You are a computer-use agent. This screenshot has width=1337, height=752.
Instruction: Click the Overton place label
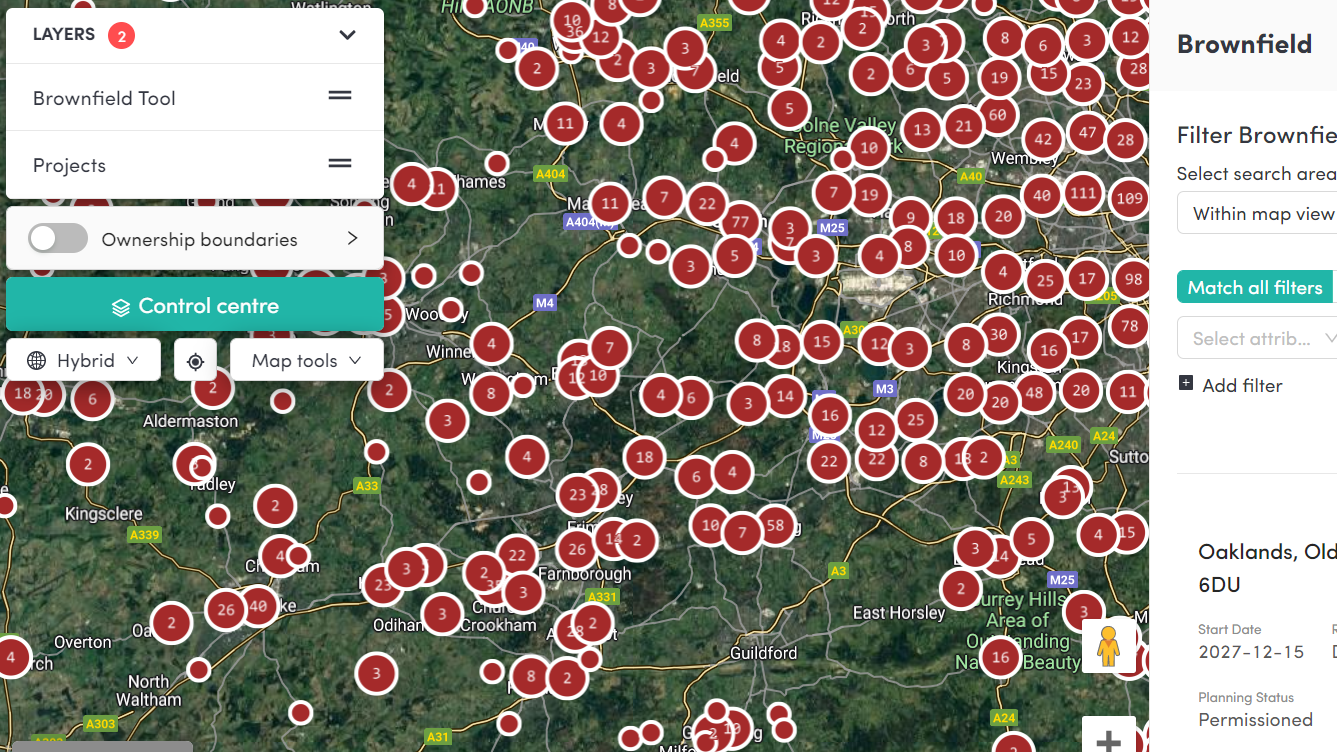[x=83, y=641]
